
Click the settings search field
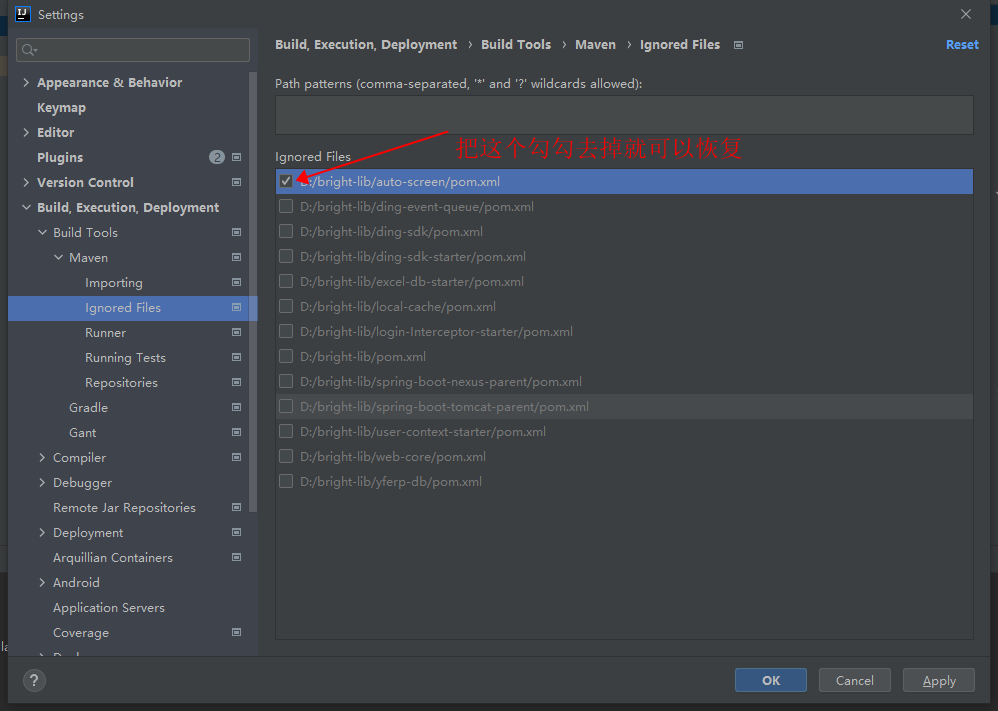pyautogui.click(x=133, y=50)
